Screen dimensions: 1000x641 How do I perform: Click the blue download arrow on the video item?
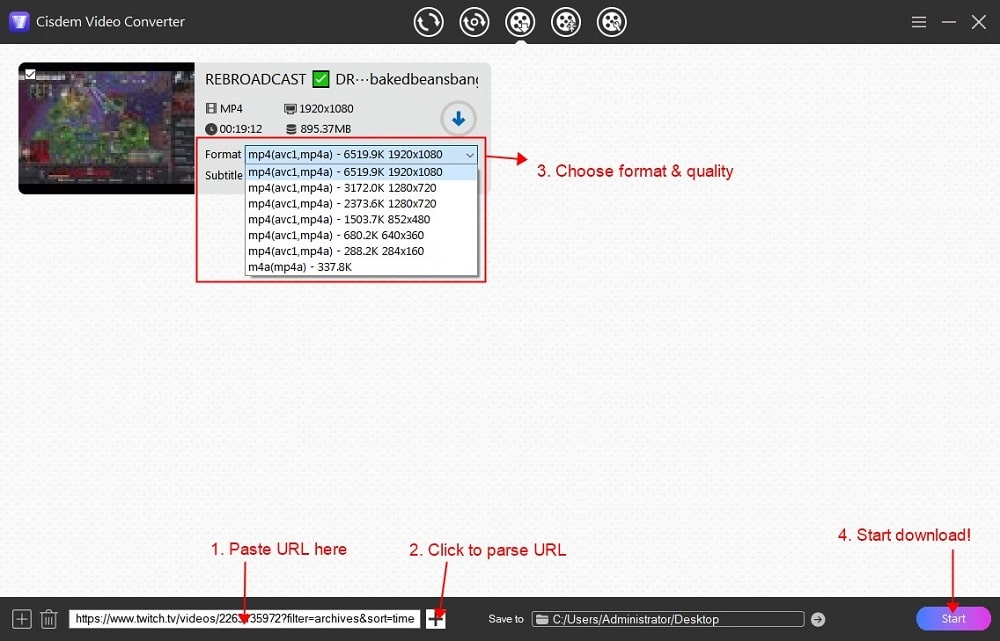tap(458, 118)
